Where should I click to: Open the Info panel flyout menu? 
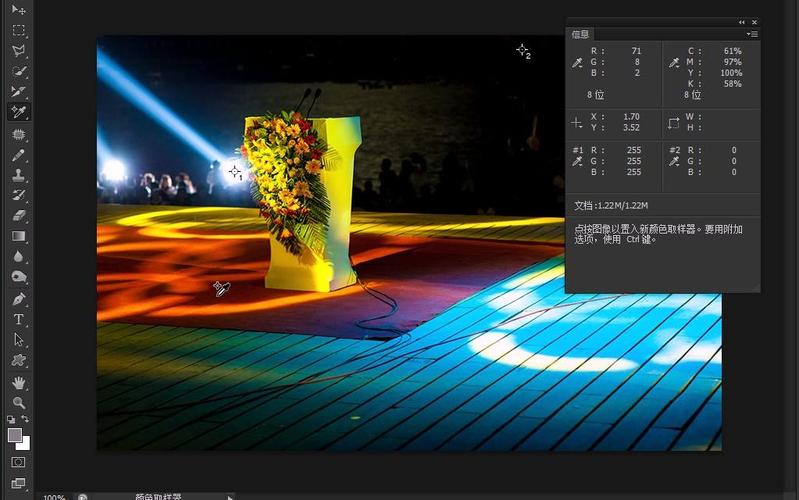point(752,34)
